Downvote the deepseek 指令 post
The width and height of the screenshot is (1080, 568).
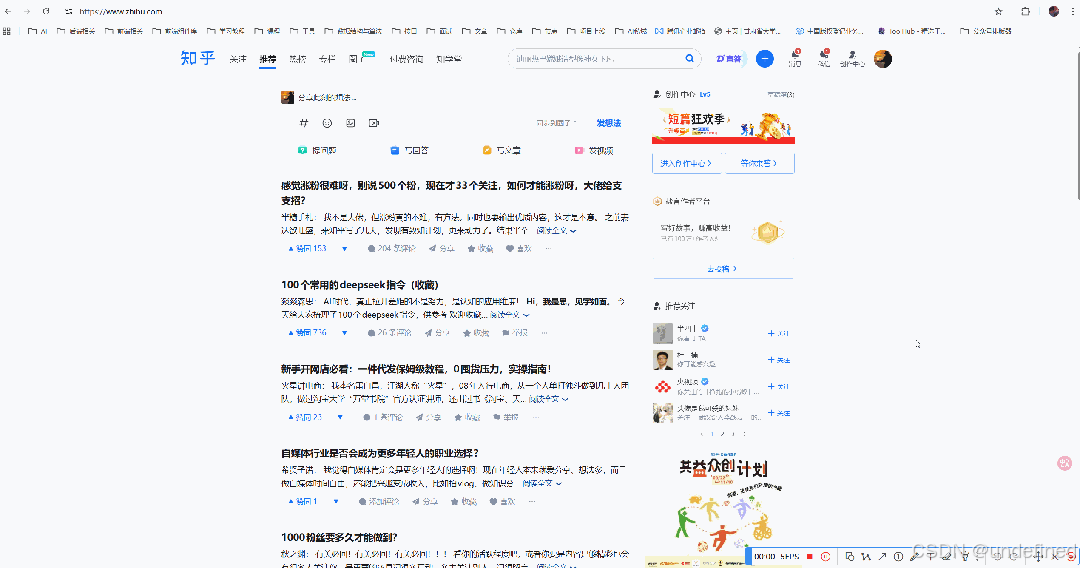(x=344, y=333)
